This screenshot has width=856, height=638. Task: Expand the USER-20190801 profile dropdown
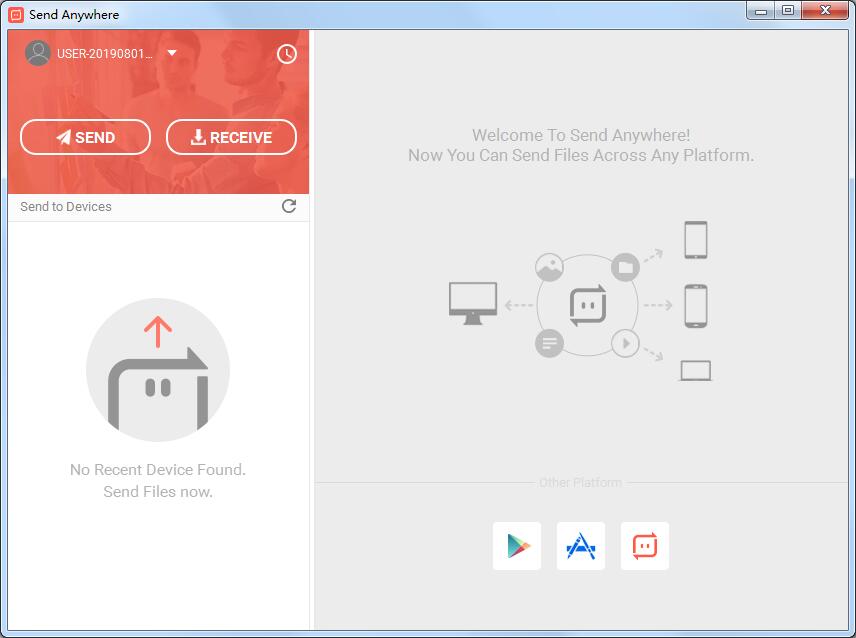coord(173,54)
